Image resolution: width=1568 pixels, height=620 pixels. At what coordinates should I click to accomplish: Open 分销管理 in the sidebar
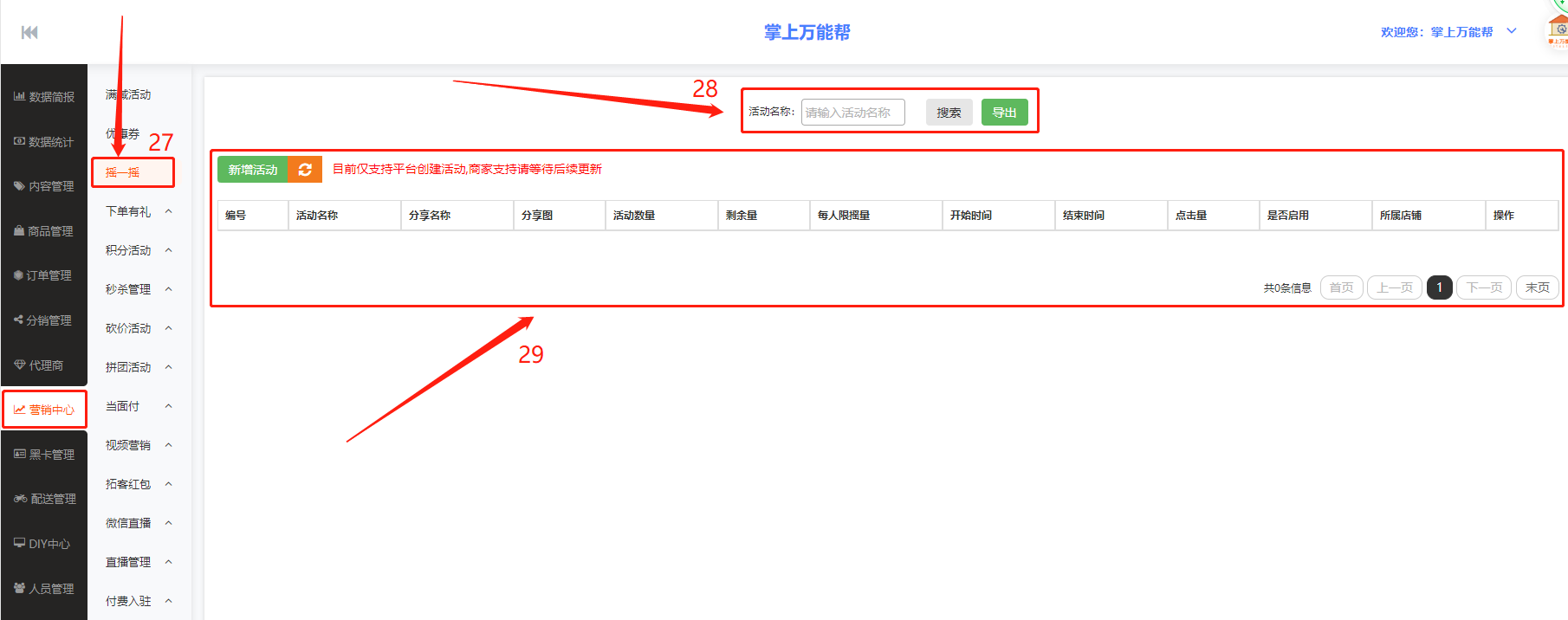coord(43,320)
